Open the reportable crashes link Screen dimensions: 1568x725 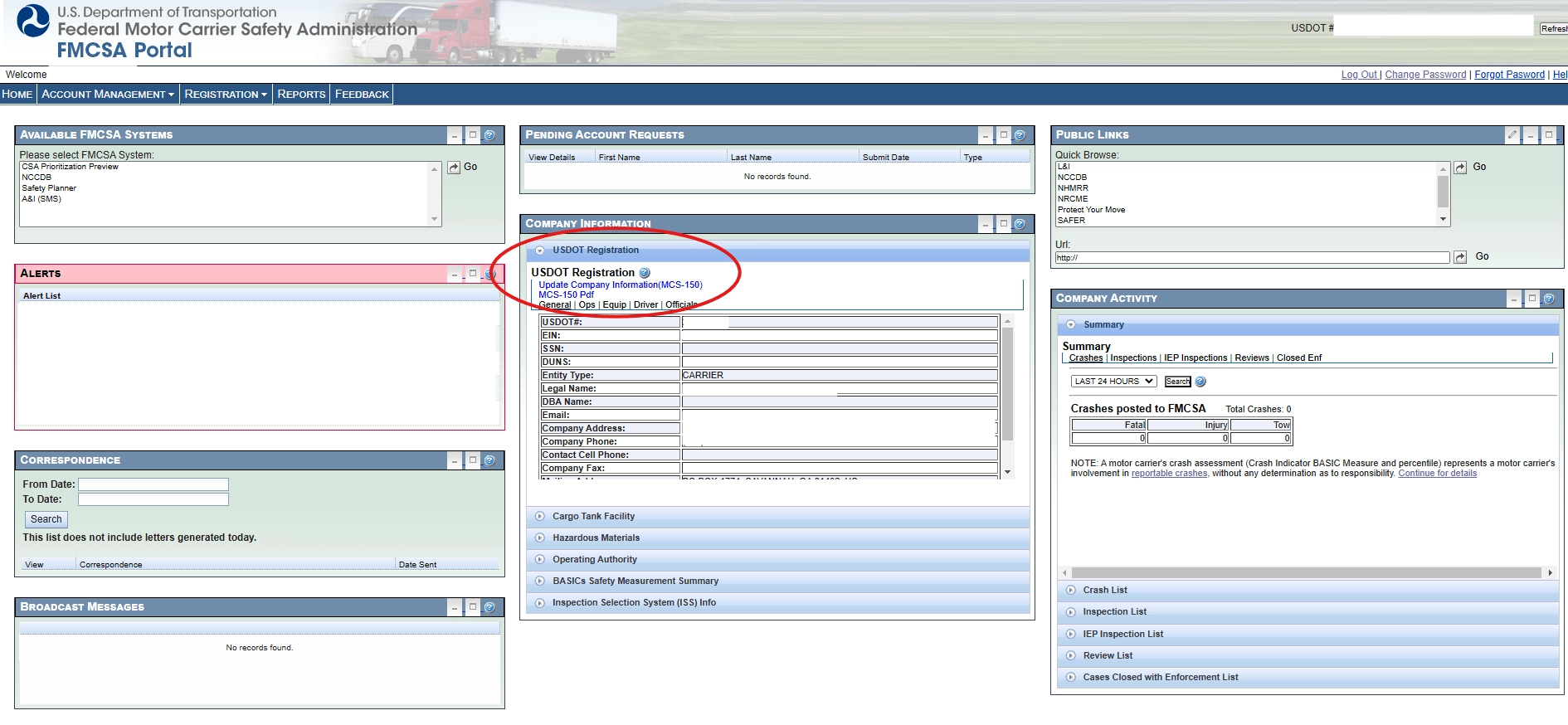click(x=1169, y=474)
